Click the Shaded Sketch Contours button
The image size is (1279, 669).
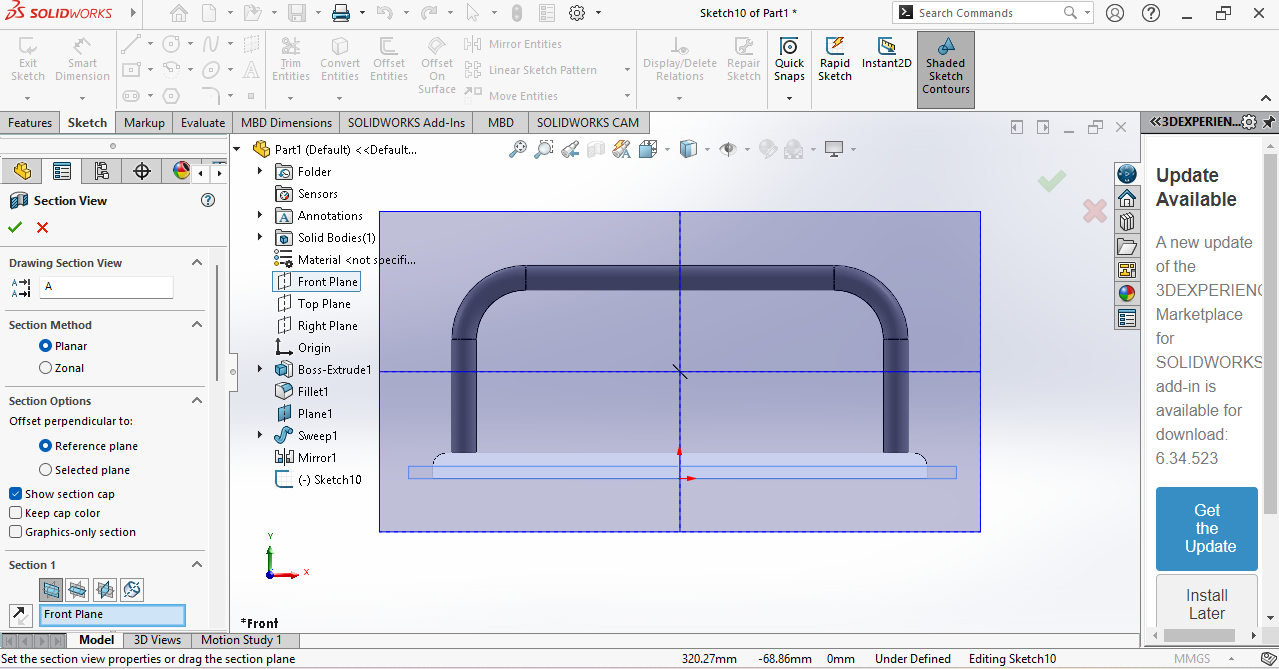(945, 68)
